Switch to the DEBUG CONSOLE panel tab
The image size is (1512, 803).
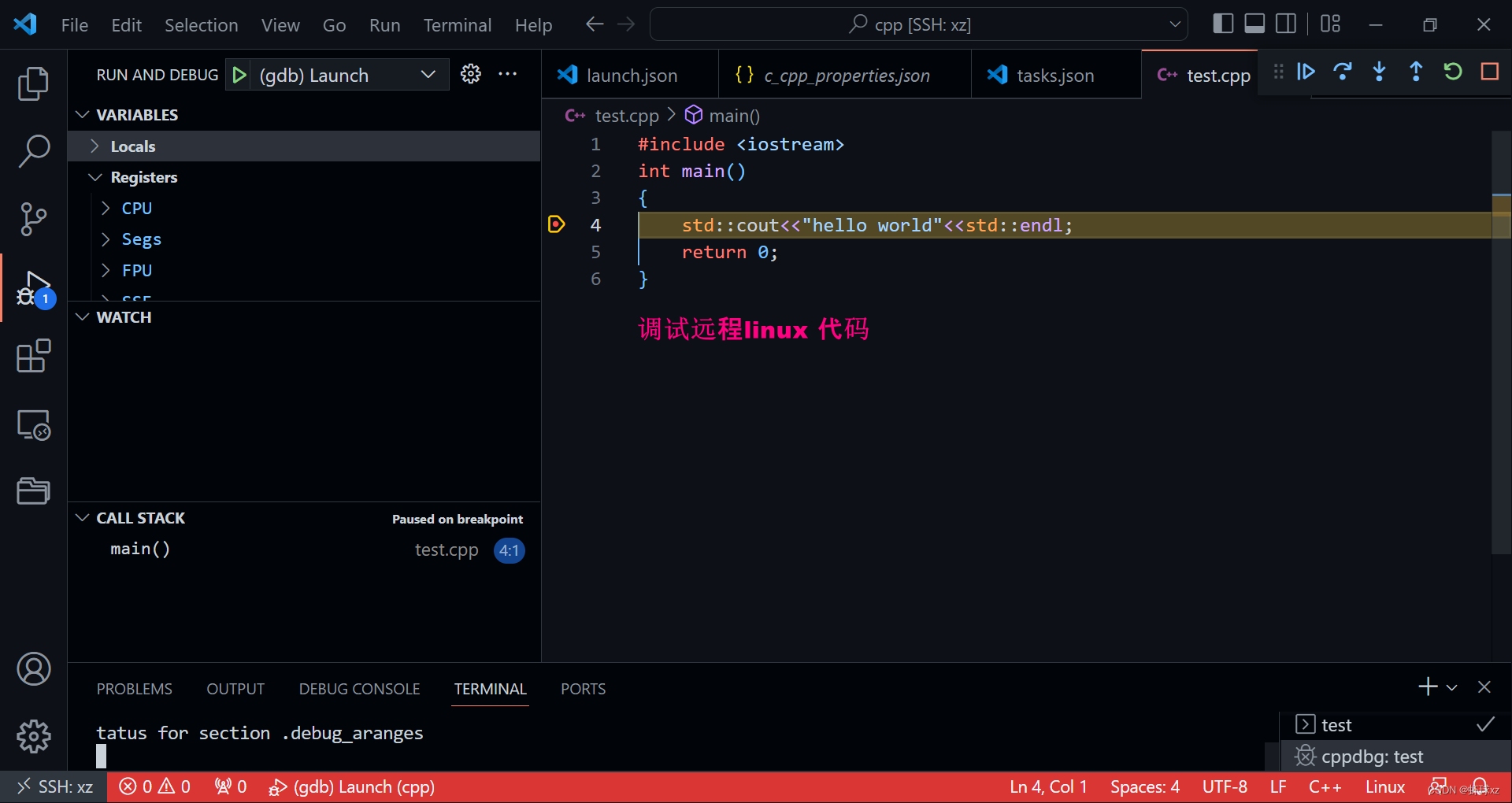point(359,689)
